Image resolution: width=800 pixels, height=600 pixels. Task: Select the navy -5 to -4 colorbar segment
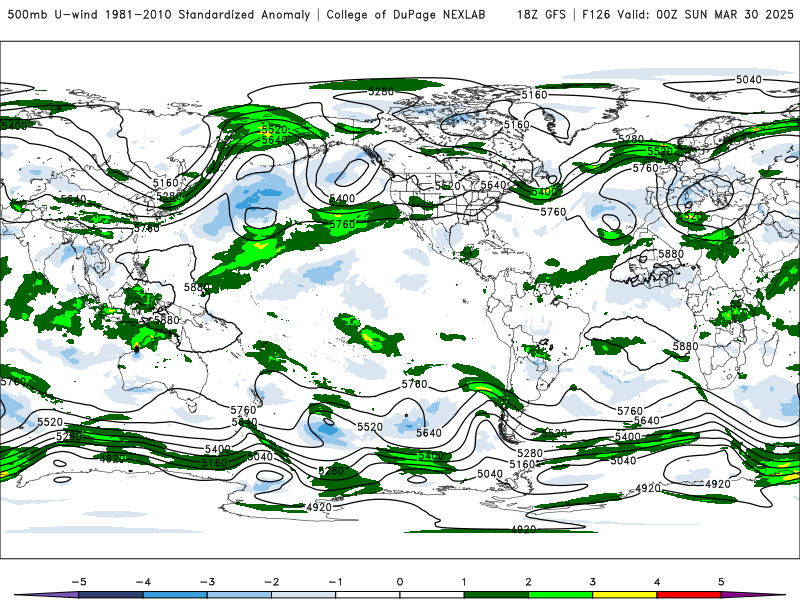click(111, 595)
